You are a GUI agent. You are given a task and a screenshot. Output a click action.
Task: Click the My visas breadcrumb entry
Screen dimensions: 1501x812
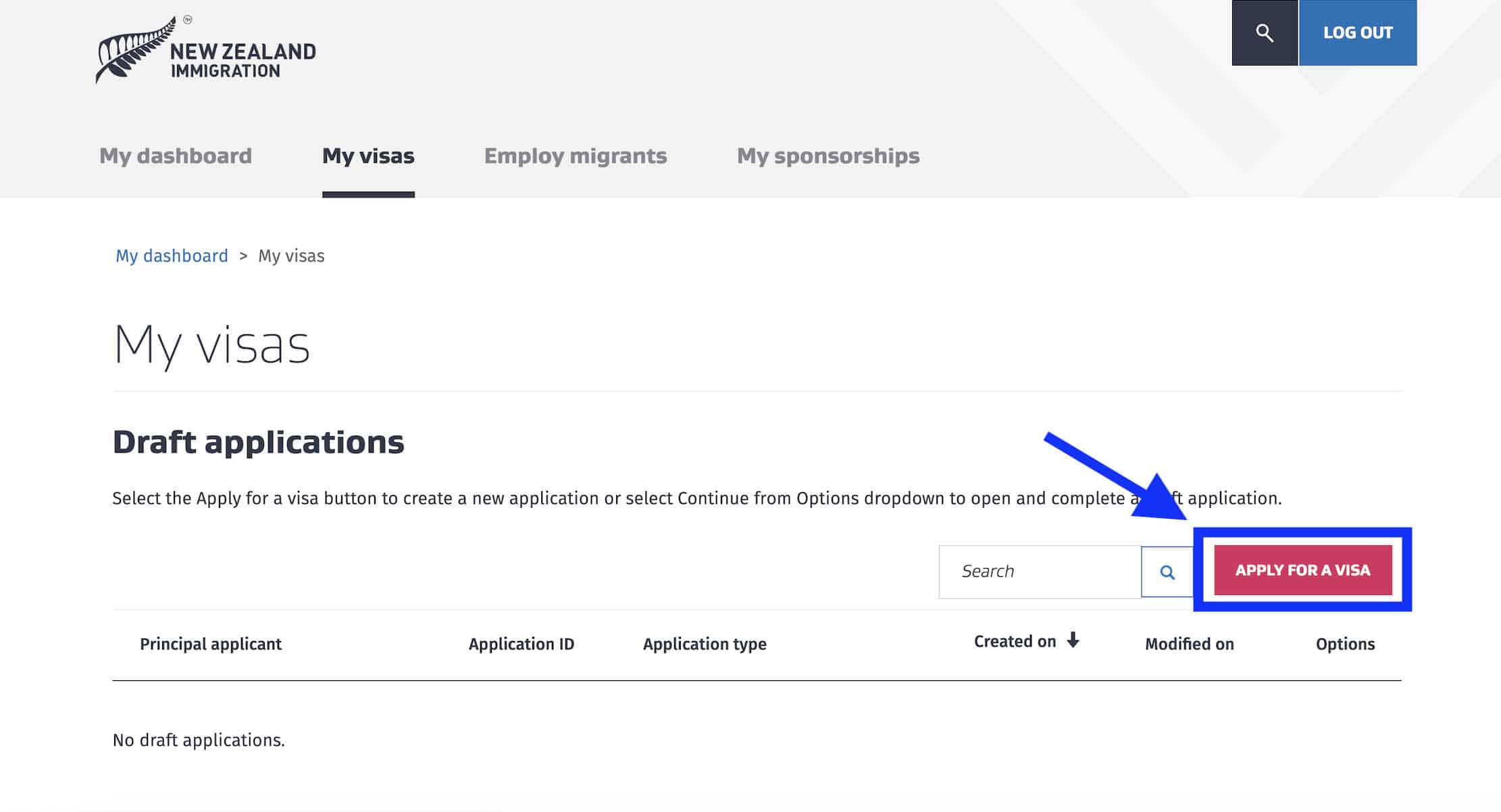[x=292, y=255]
